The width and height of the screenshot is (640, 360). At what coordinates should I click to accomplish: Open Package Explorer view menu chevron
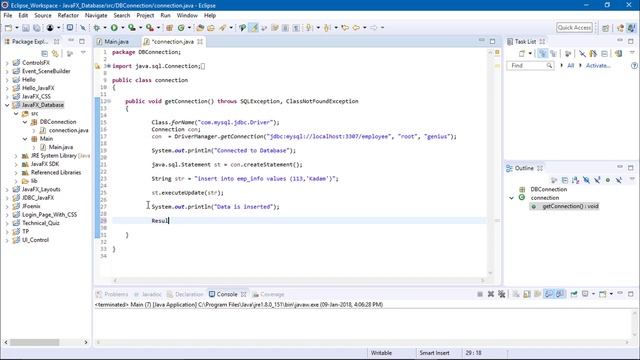click(x=83, y=53)
